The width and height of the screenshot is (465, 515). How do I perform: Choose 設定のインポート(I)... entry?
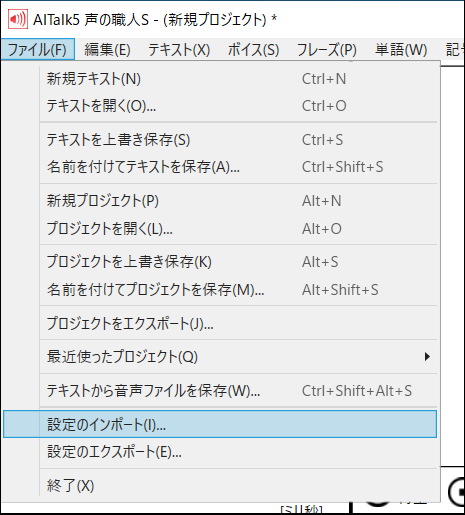coord(220,424)
